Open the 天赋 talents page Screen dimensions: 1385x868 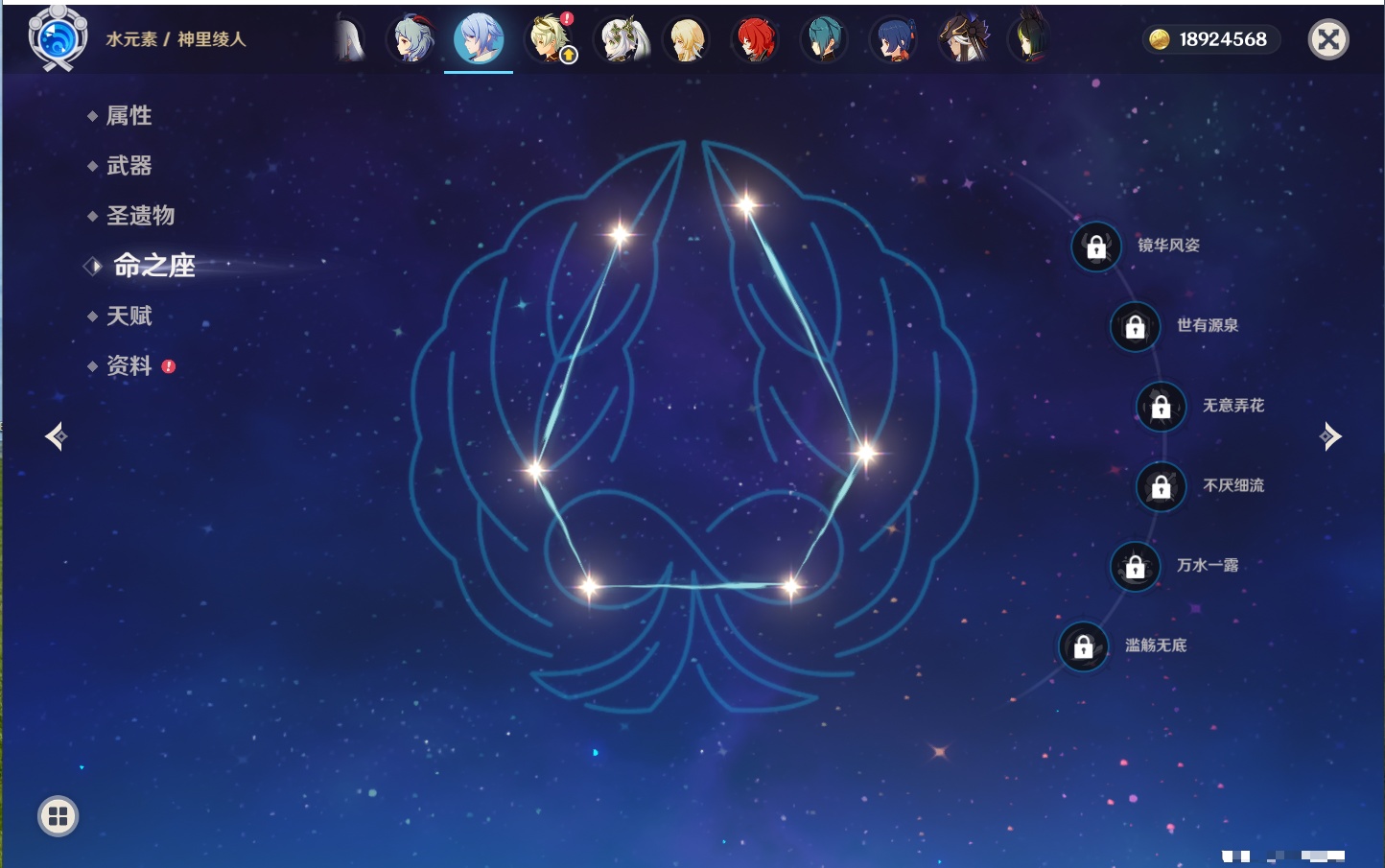click(129, 316)
